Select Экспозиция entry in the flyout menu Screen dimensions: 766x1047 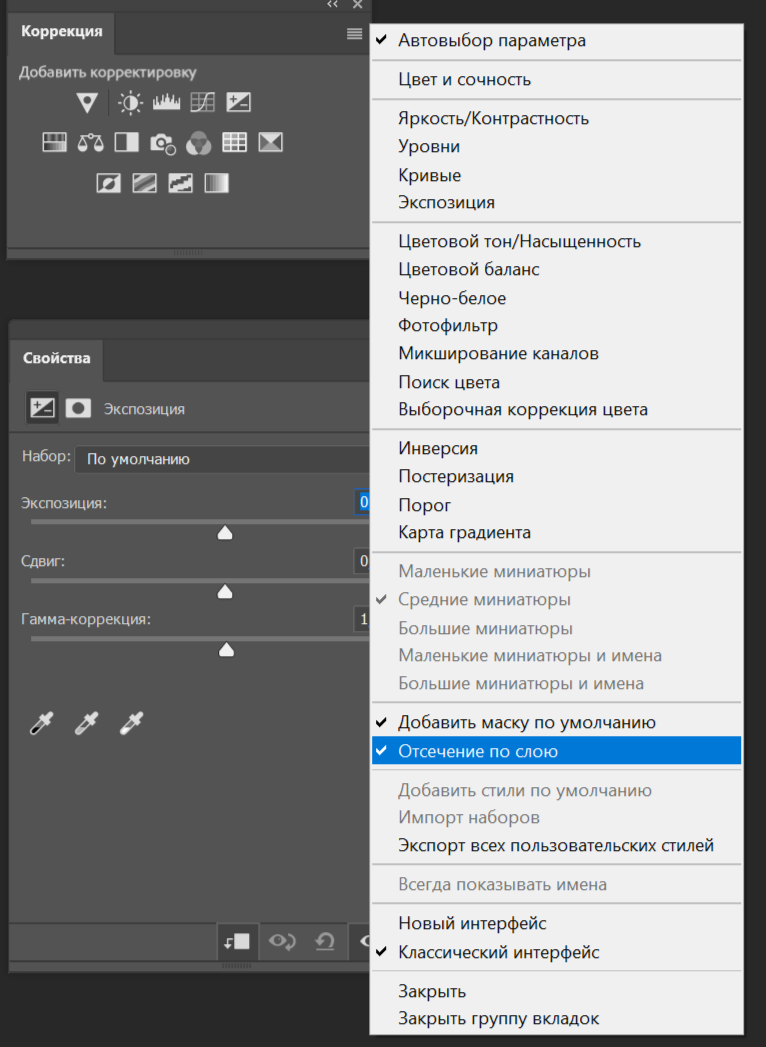pos(556,202)
